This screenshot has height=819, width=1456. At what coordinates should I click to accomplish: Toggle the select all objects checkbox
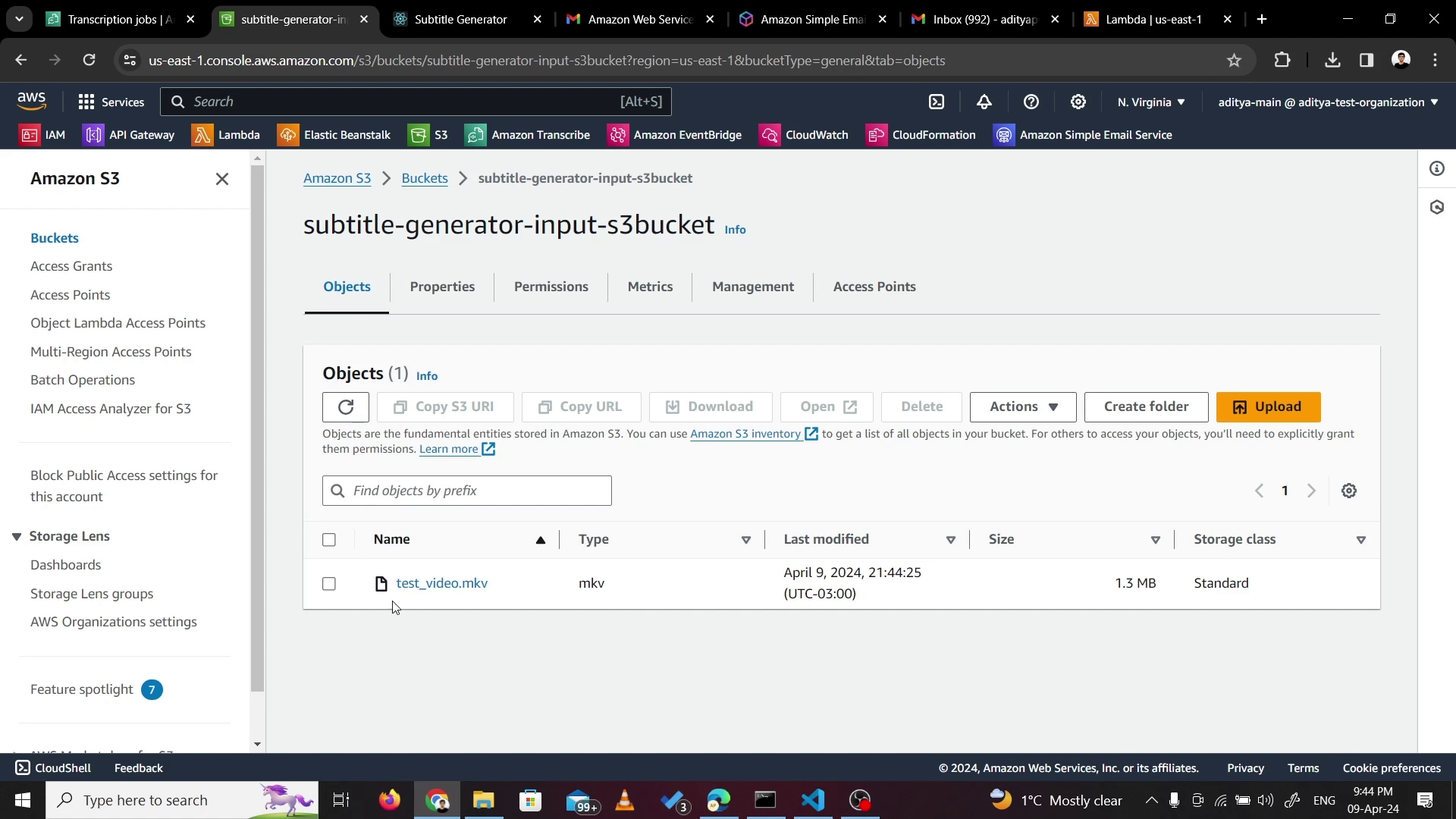click(328, 540)
